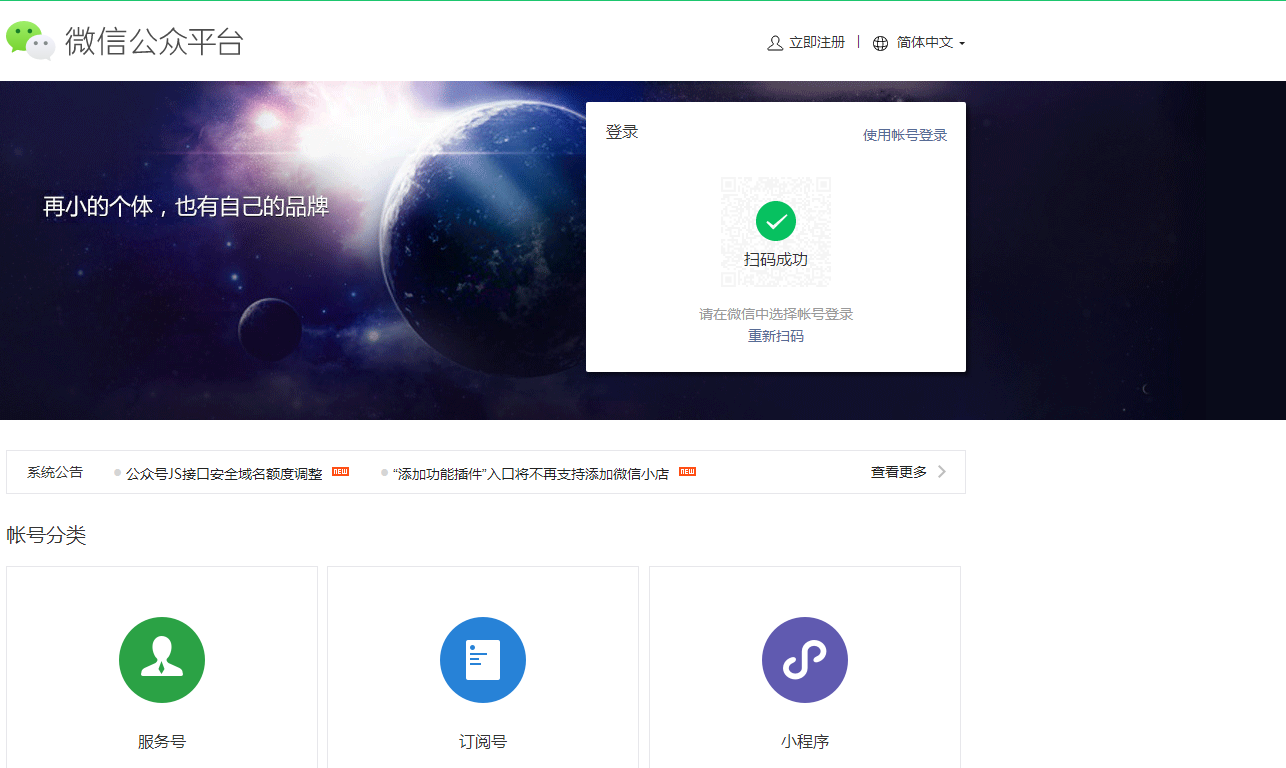1286x768 pixels.
Task: Open the 公众号JS接口安全域名额度调整 announcement
Action: pos(224,473)
